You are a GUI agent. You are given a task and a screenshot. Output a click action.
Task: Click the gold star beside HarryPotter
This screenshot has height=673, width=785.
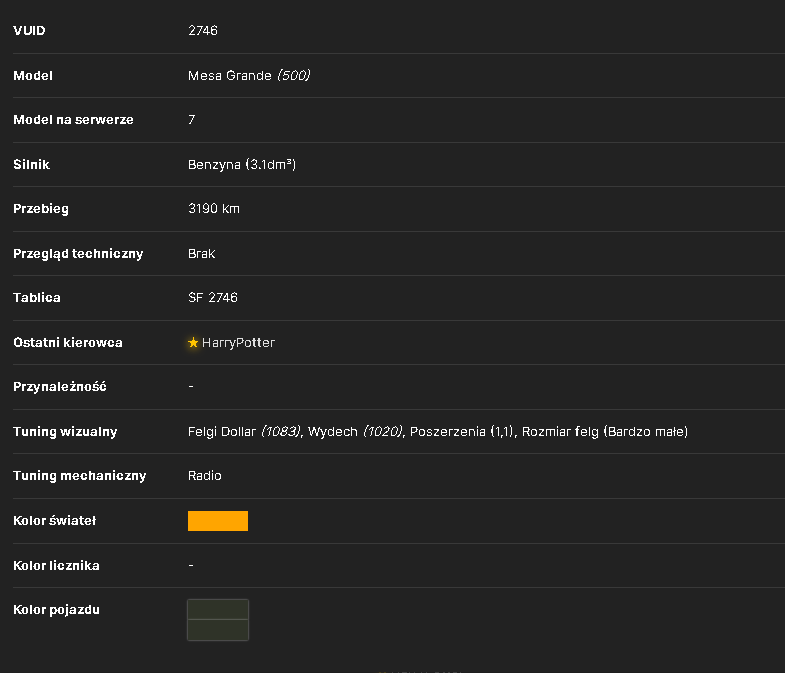pyautogui.click(x=193, y=343)
